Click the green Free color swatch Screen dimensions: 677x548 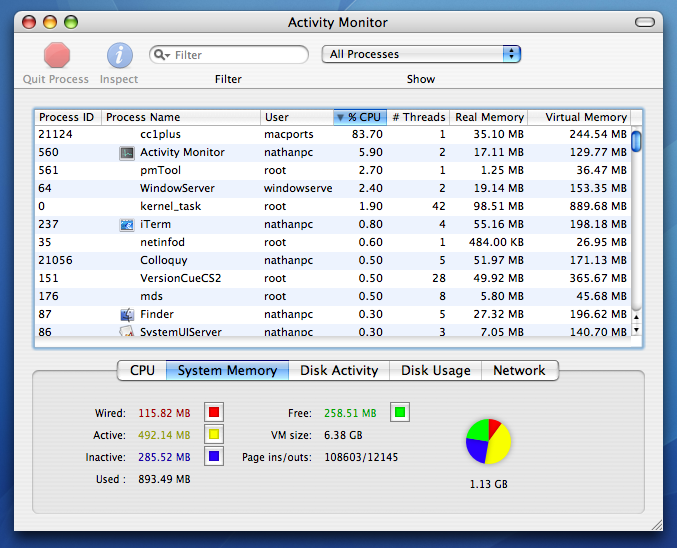point(400,412)
